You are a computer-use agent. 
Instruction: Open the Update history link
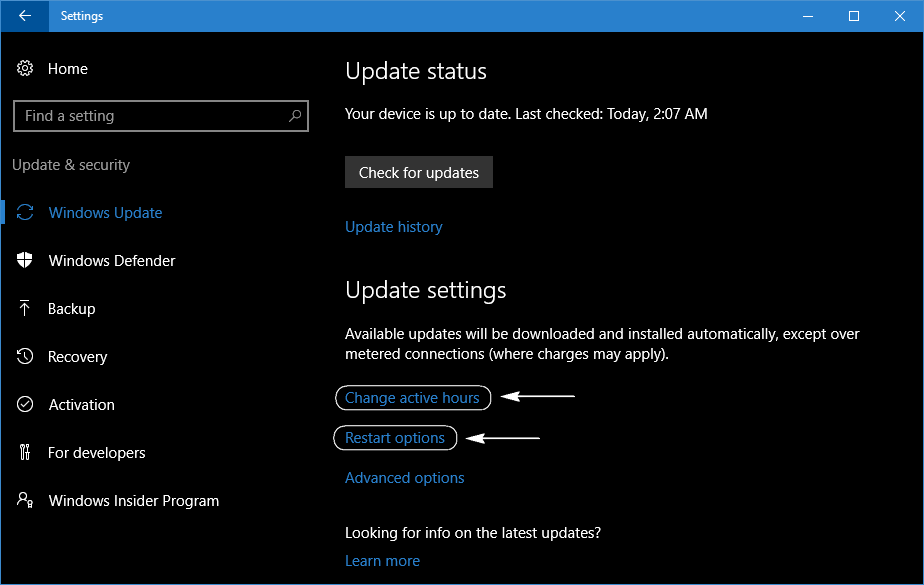point(394,227)
